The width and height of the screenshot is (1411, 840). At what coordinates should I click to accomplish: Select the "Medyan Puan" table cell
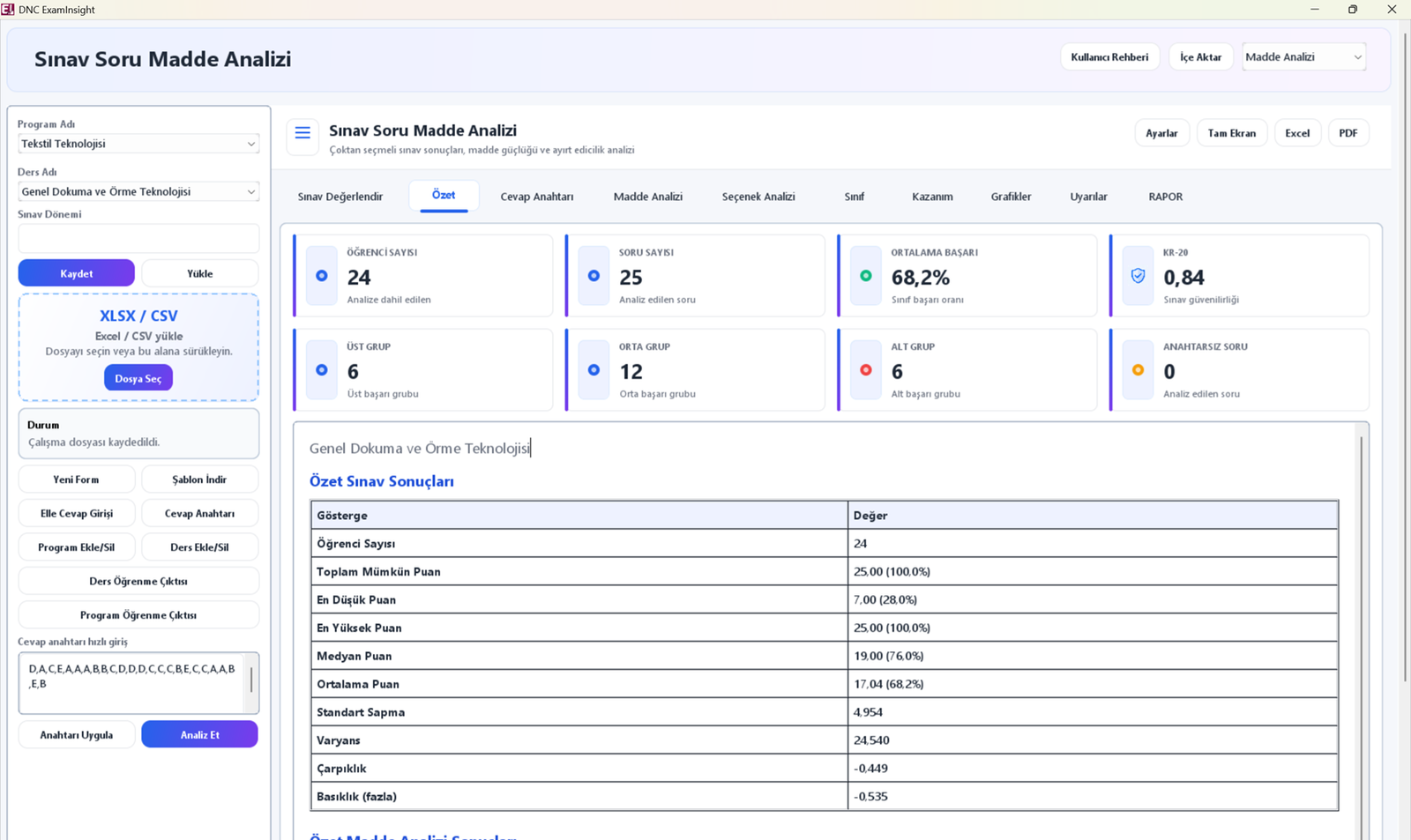pos(579,656)
